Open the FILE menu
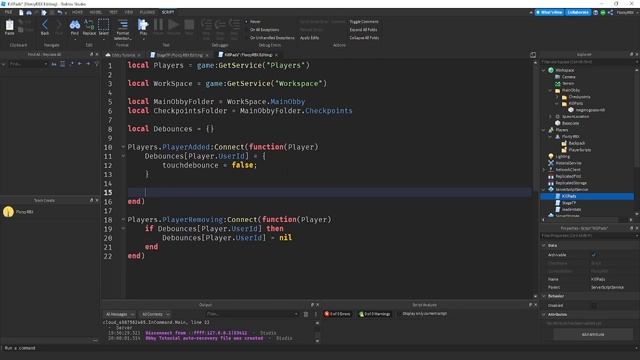Screen dimensions: 640x360 pyautogui.click(x=8, y=13)
